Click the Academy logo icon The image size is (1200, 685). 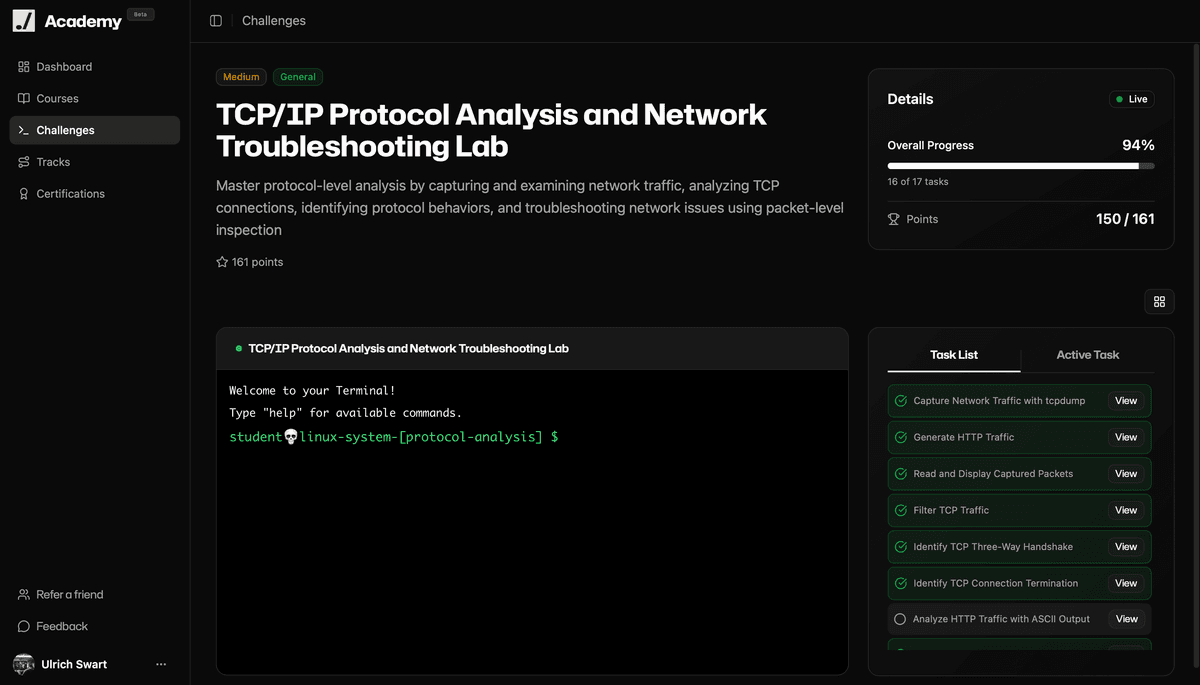(24, 21)
